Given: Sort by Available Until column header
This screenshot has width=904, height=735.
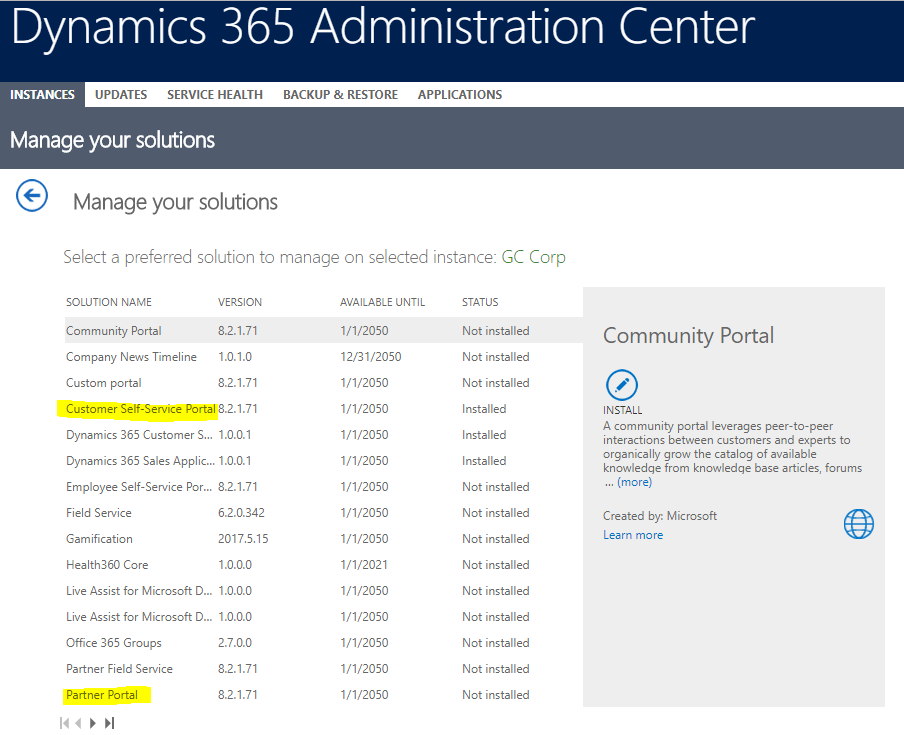Looking at the screenshot, I should 382,302.
